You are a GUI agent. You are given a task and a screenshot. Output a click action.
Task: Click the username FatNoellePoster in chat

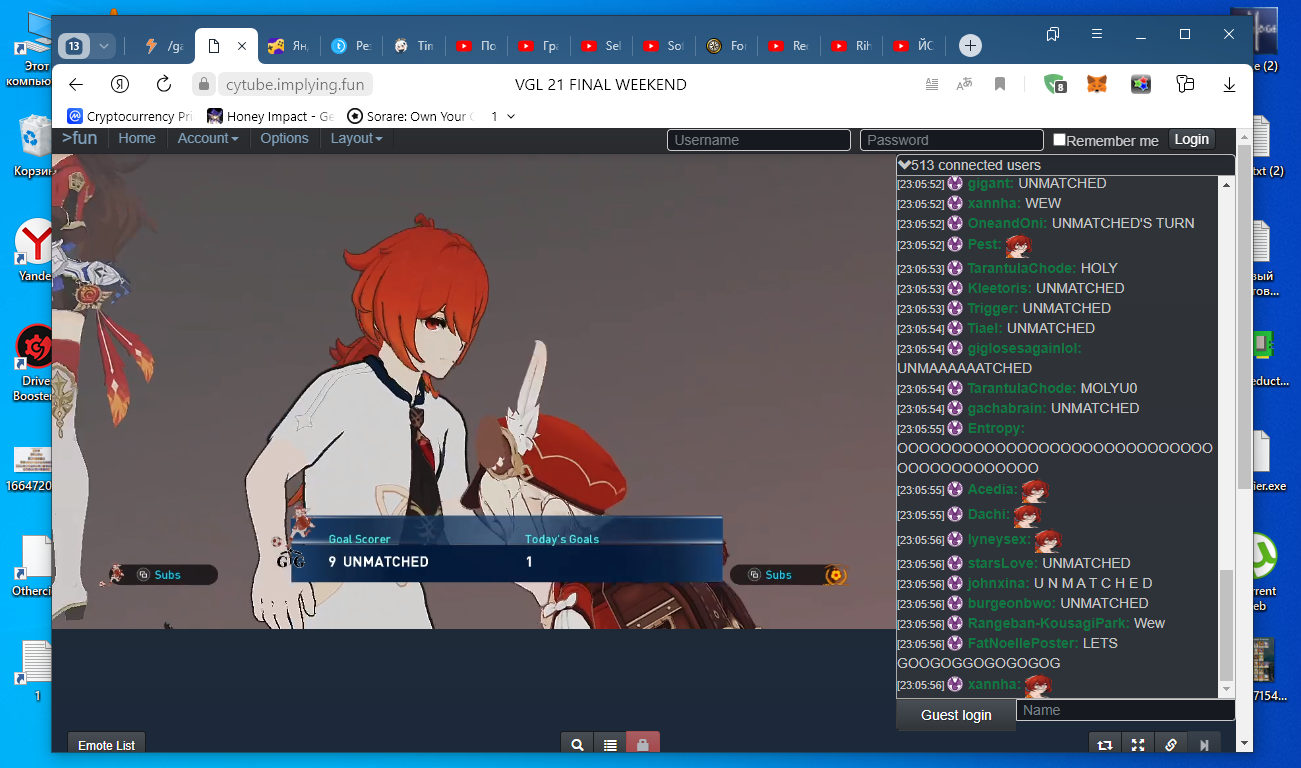click(1023, 643)
